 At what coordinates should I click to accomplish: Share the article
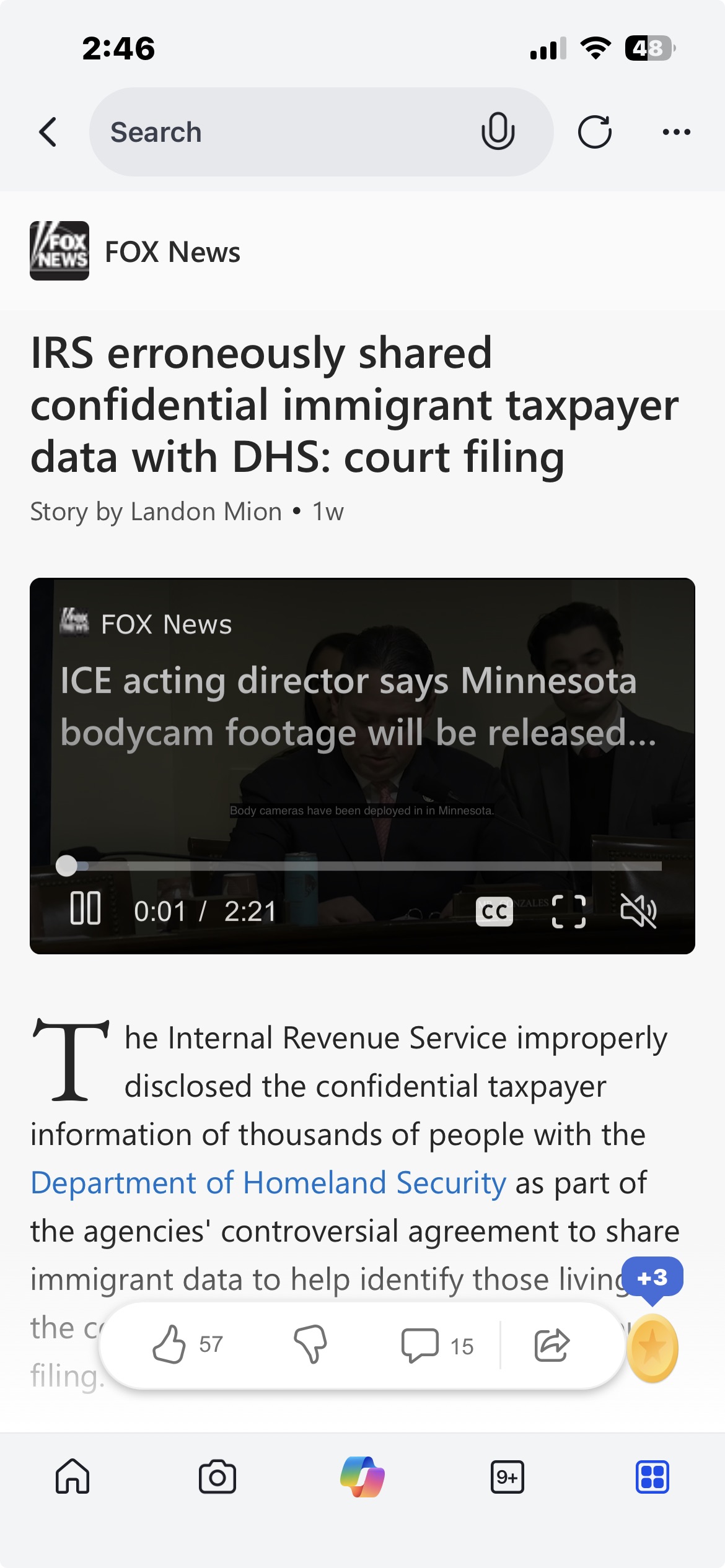(551, 1344)
